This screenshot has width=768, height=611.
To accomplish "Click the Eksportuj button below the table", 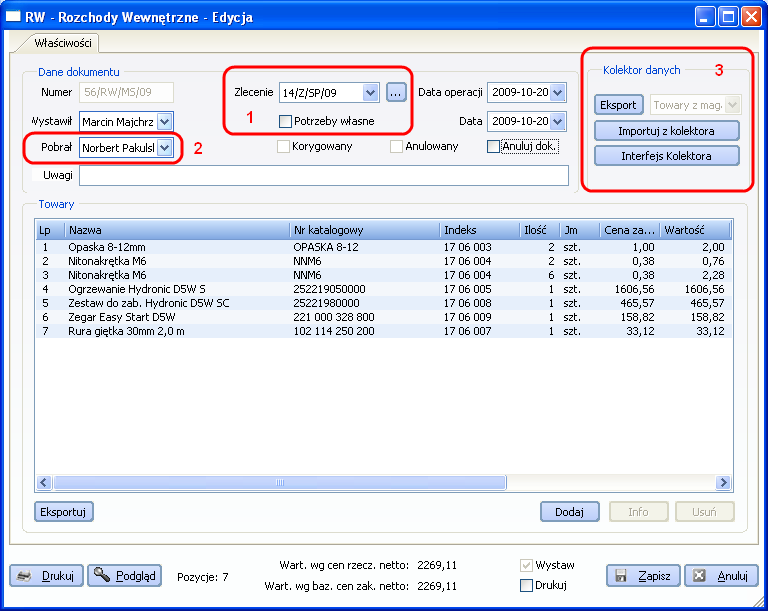I will click(x=63, y=512).
